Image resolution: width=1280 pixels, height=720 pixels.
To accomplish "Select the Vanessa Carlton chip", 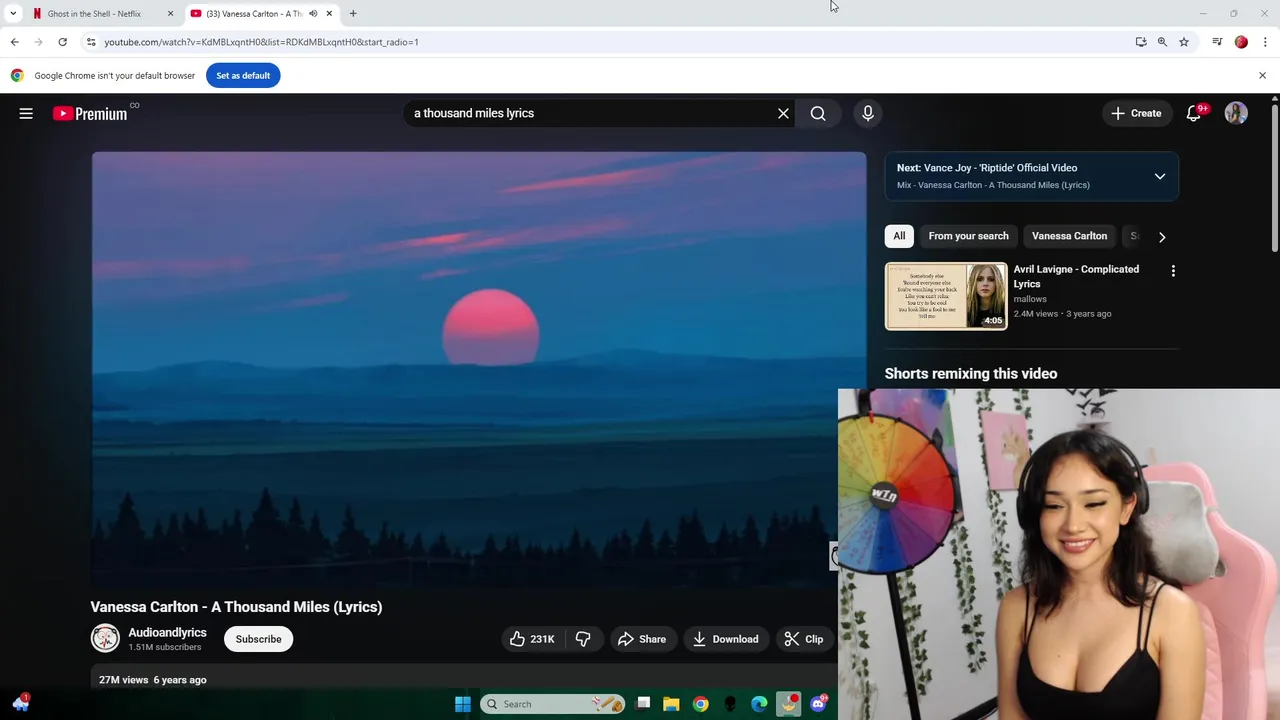I will coord(1069,236).
